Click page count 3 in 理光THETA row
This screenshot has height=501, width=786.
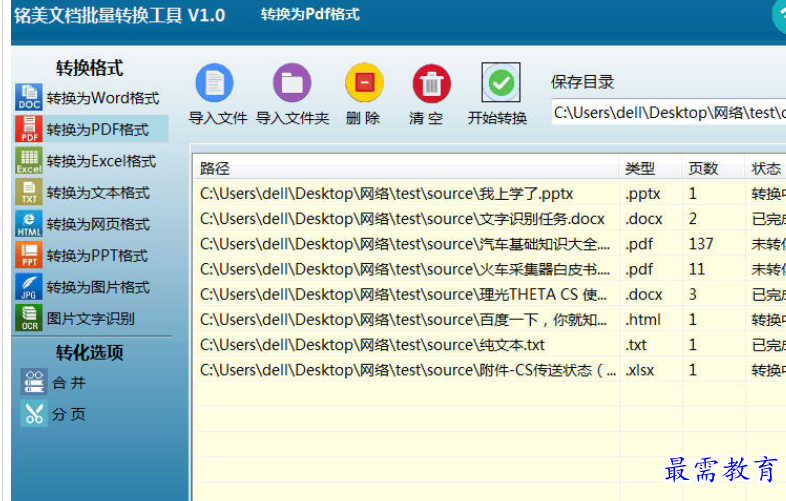(x=693, y=294)
